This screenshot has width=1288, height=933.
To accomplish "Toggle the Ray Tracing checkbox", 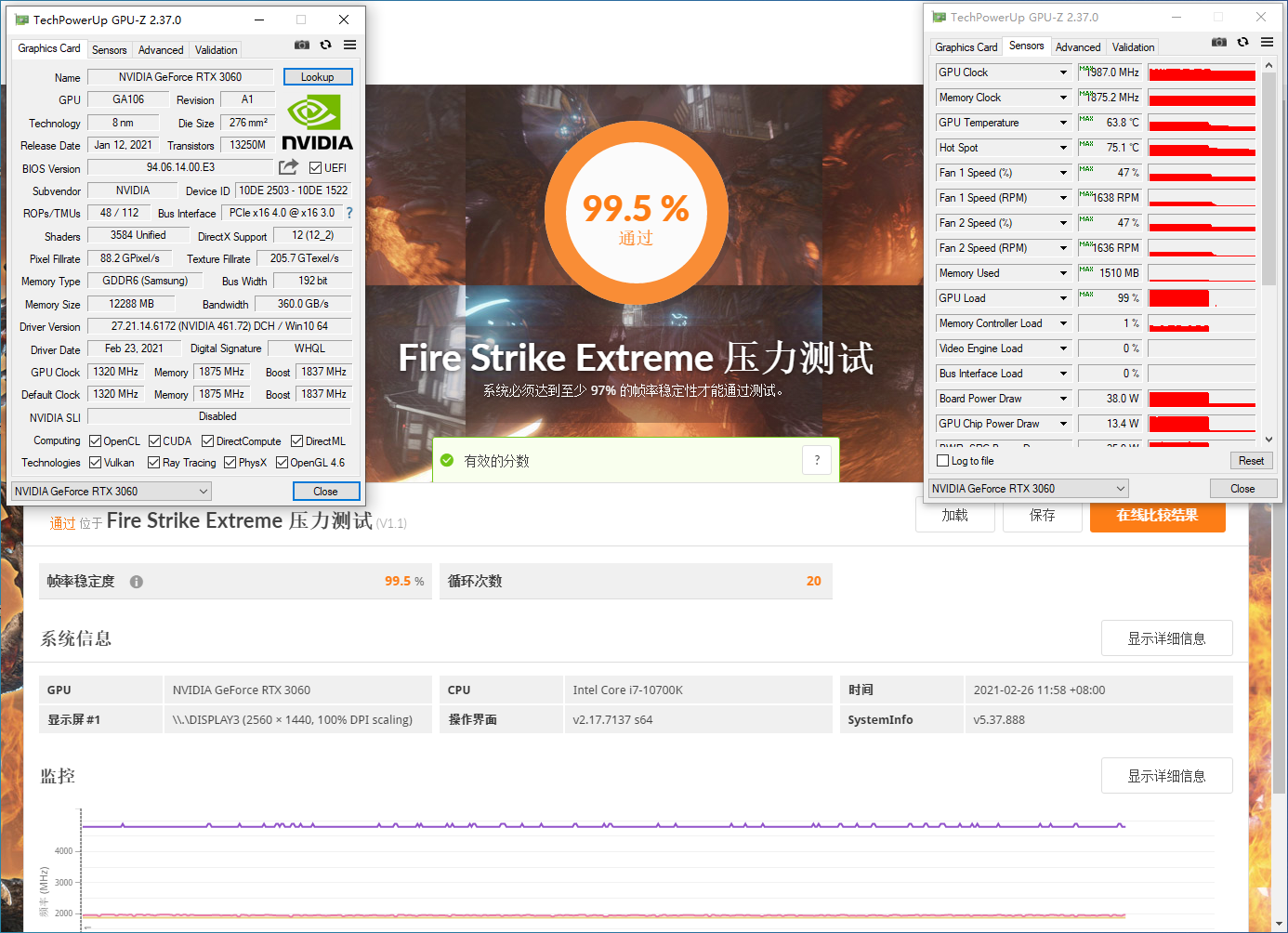I will pyautogui.click(x=154, y=462).
